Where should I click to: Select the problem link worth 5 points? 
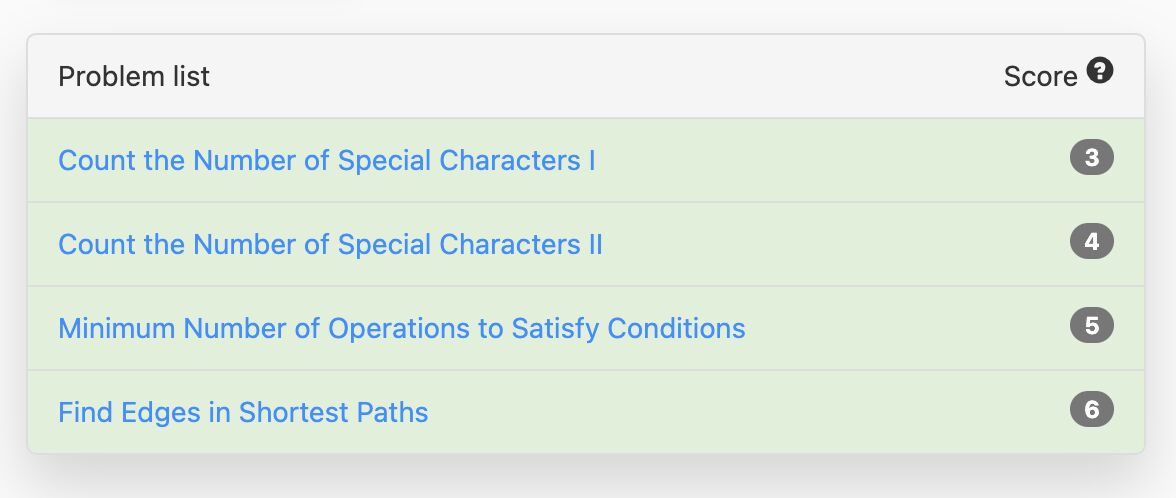(402, 328)
